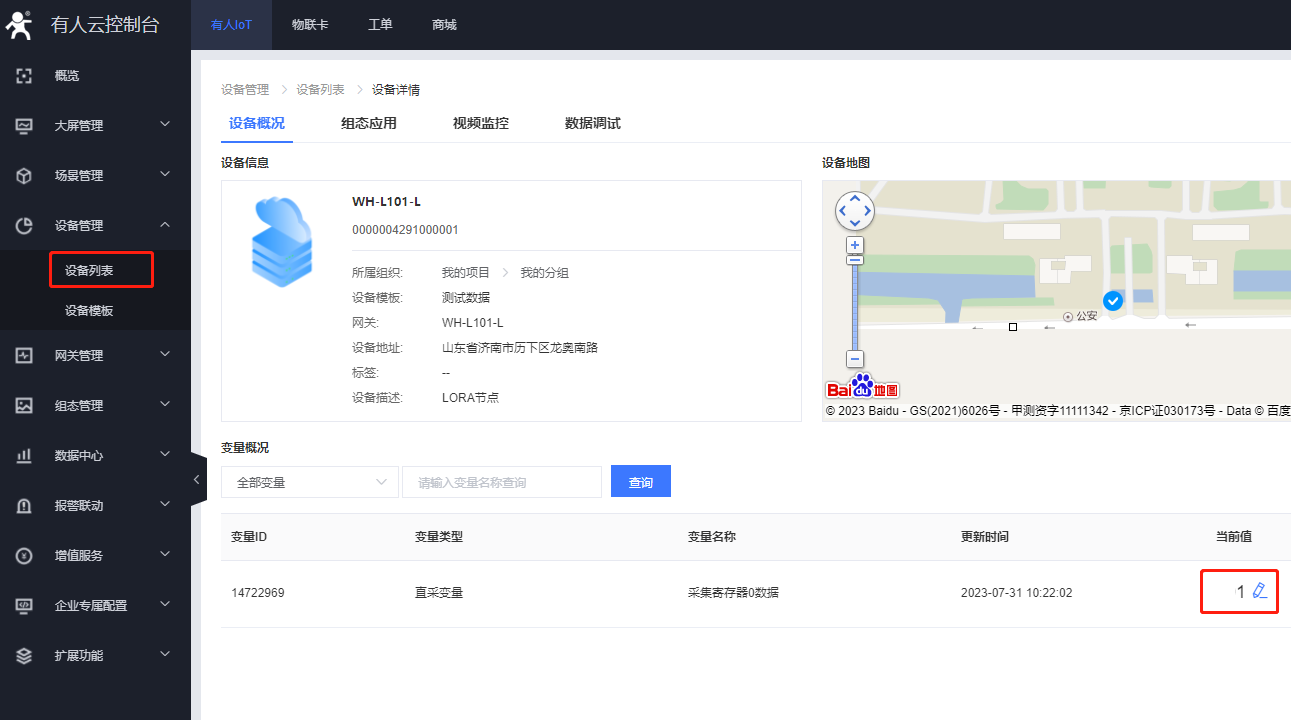Edit current value with pencil icon
The image size is (1291, 720).
click(x=1260, y=591)
